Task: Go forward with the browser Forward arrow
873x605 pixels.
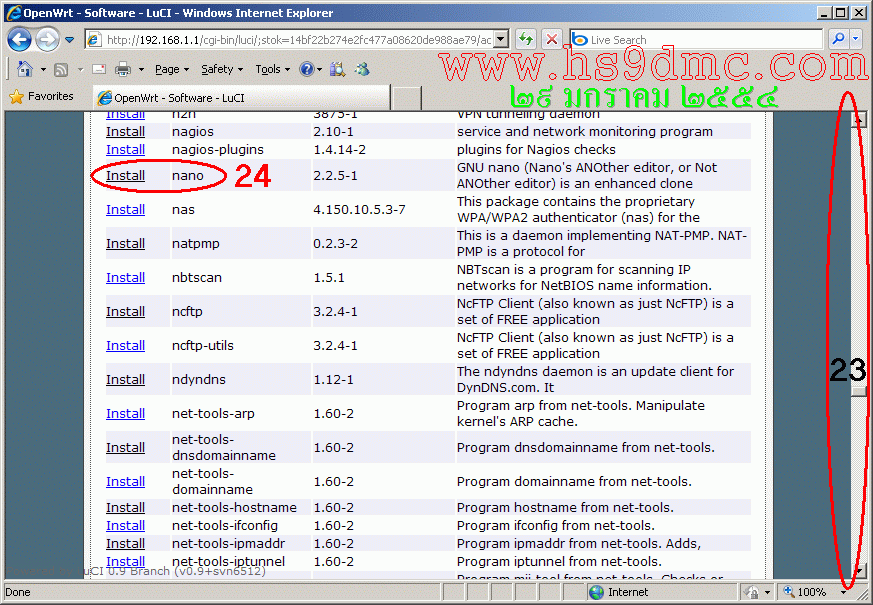Action: pos(47,40)
